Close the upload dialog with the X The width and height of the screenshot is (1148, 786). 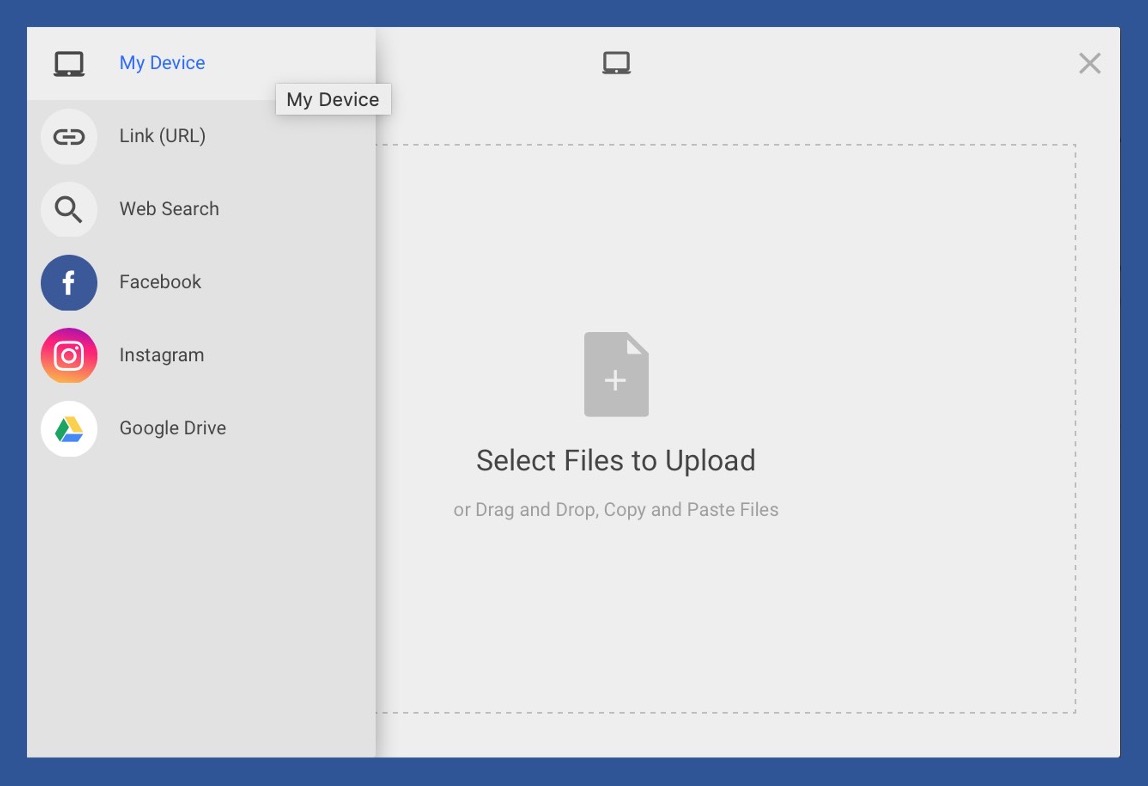(x=1089, y=64)
